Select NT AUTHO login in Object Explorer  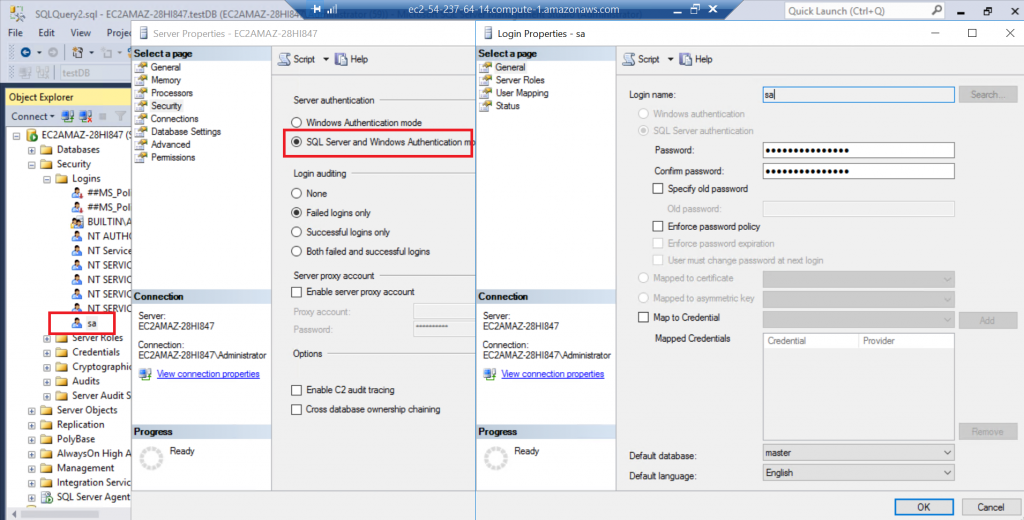click(x=101, y=236)
